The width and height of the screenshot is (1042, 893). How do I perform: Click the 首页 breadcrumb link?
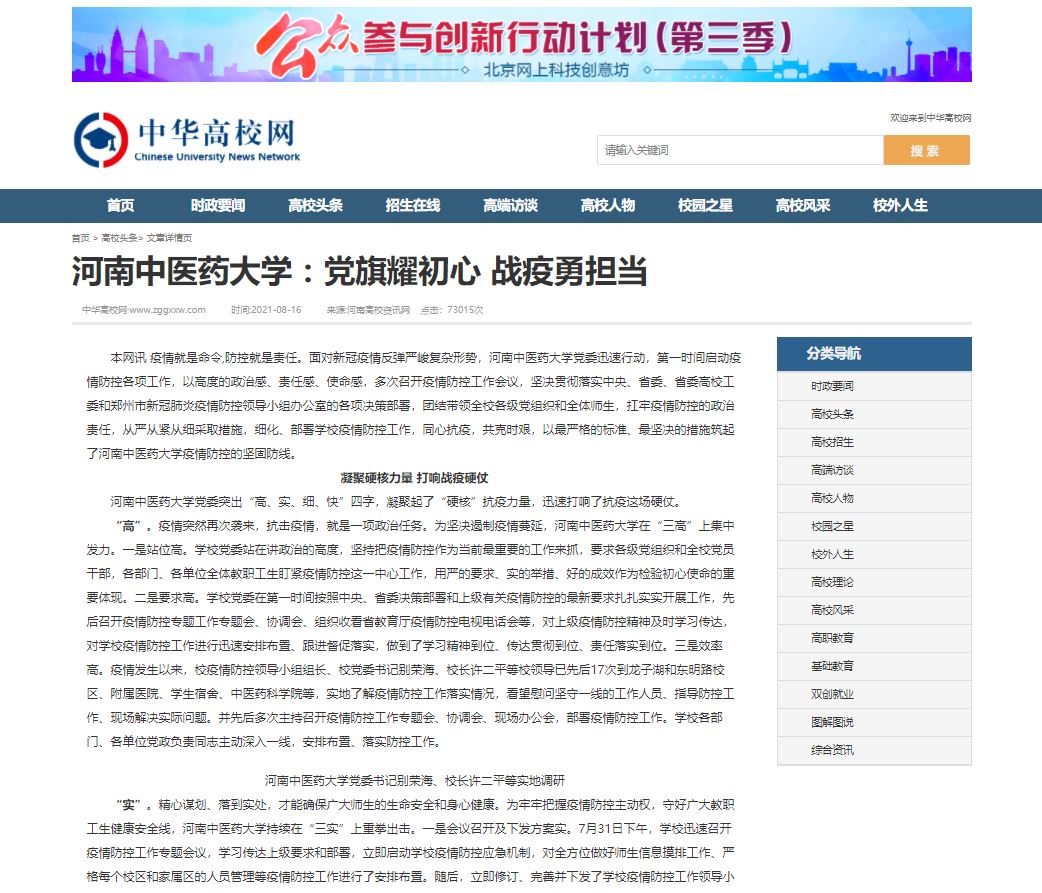tap(80, 238)
